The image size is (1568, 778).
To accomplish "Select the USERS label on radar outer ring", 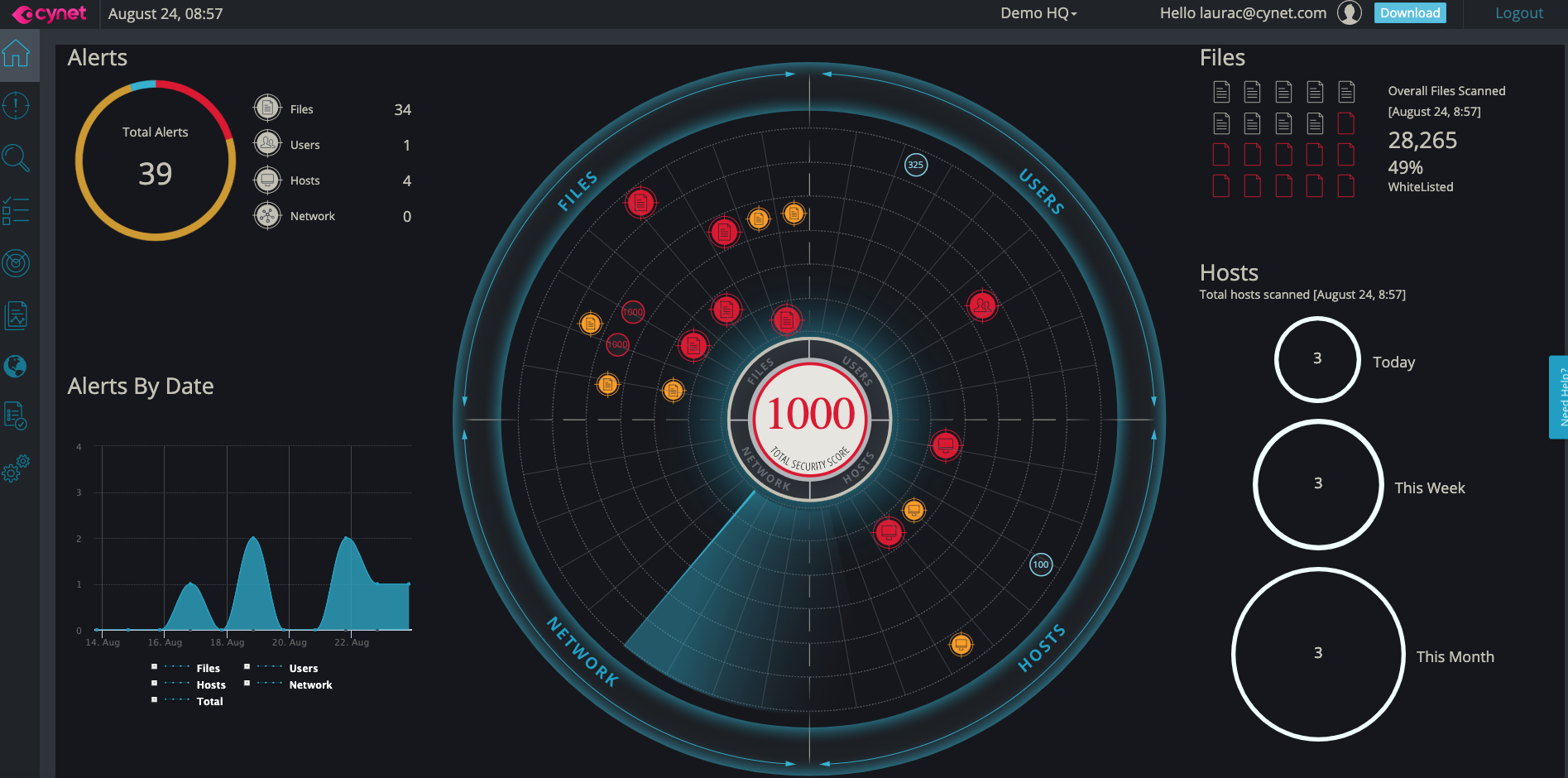I will [1041, 191].
